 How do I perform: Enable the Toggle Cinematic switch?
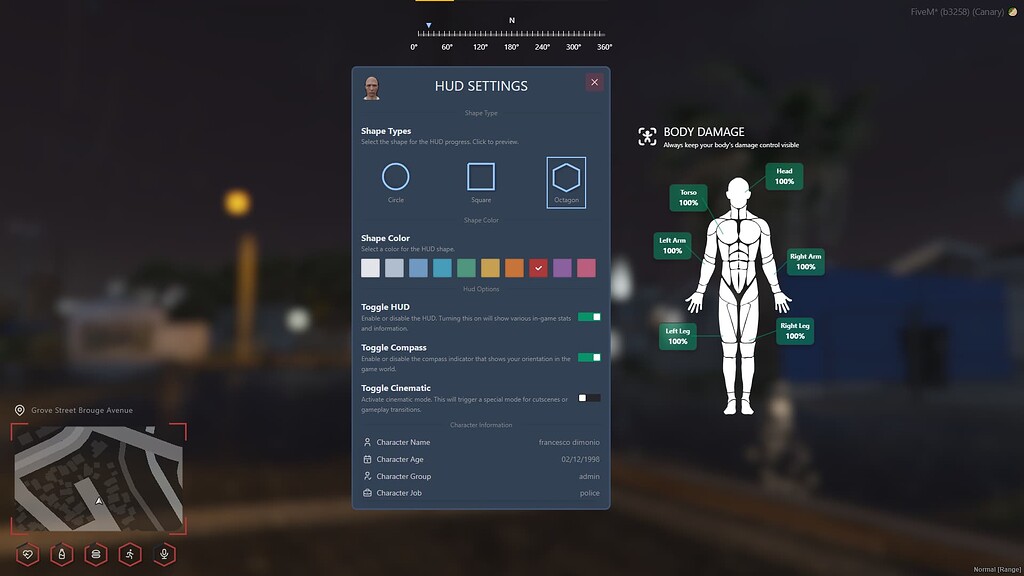click(588, 396)
